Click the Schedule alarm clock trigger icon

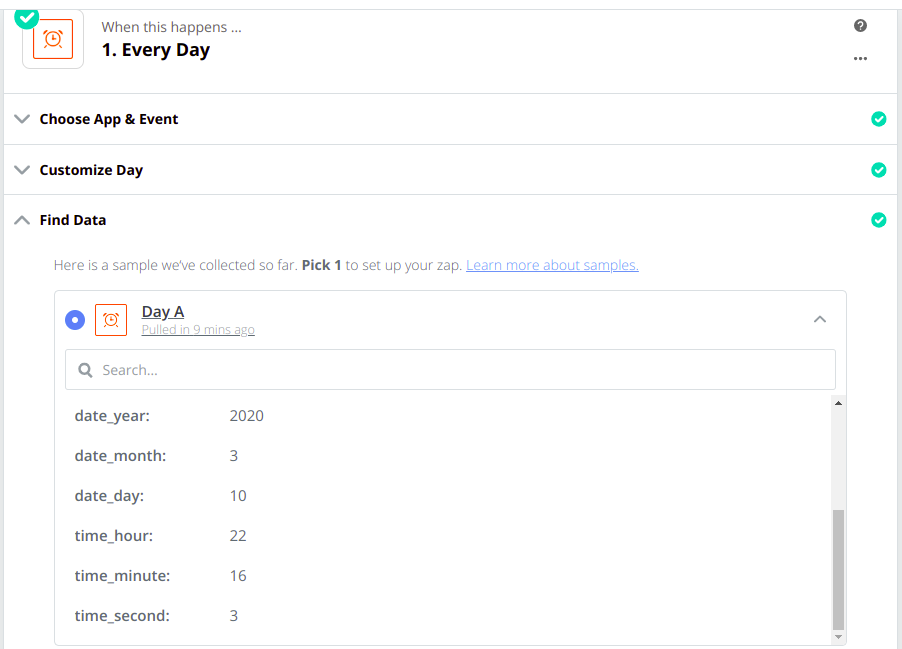(x=53, y=39)
